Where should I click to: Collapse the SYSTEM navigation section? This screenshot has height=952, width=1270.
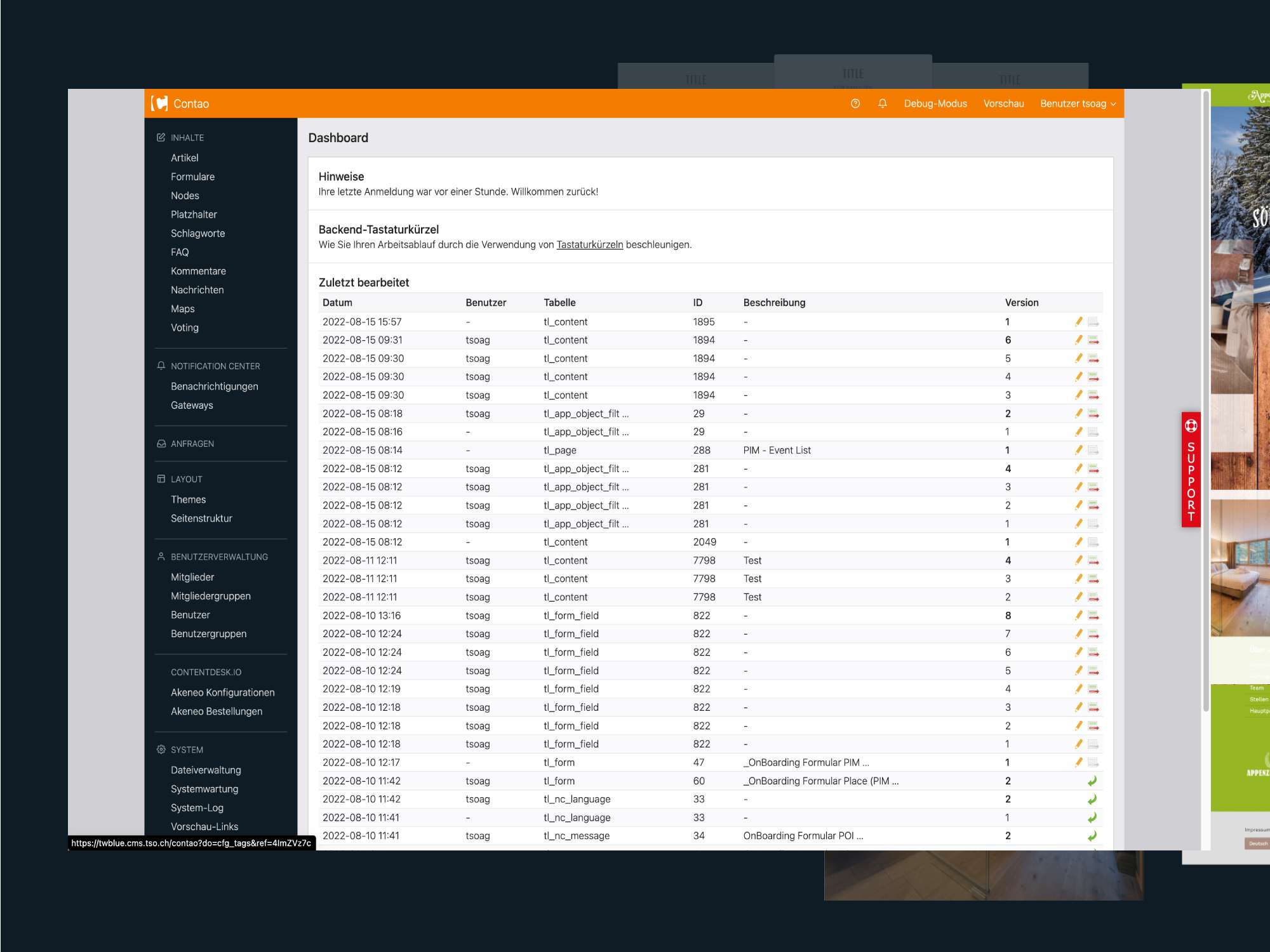[187, 750]
